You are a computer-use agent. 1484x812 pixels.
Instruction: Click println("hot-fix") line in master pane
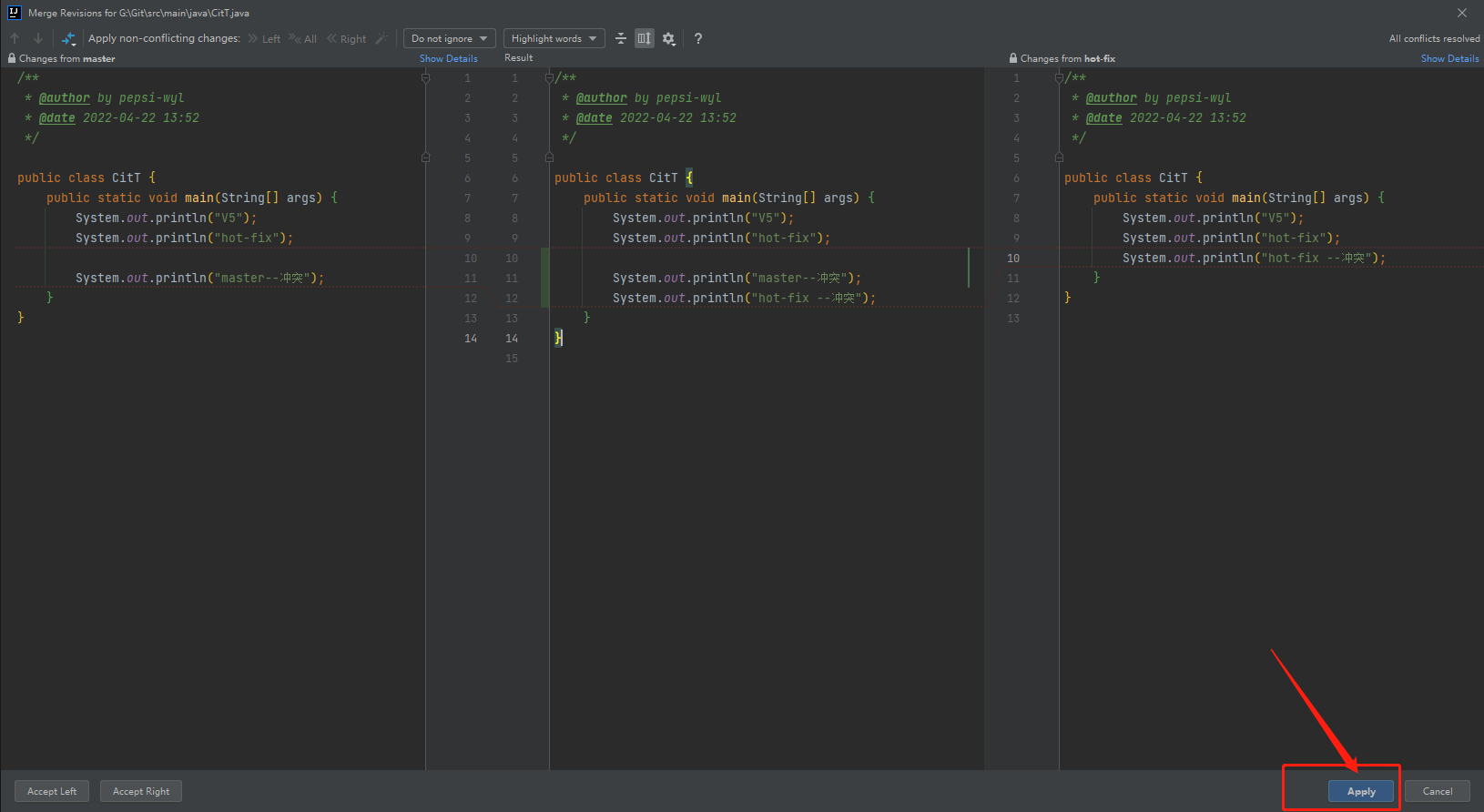(184, 238)
